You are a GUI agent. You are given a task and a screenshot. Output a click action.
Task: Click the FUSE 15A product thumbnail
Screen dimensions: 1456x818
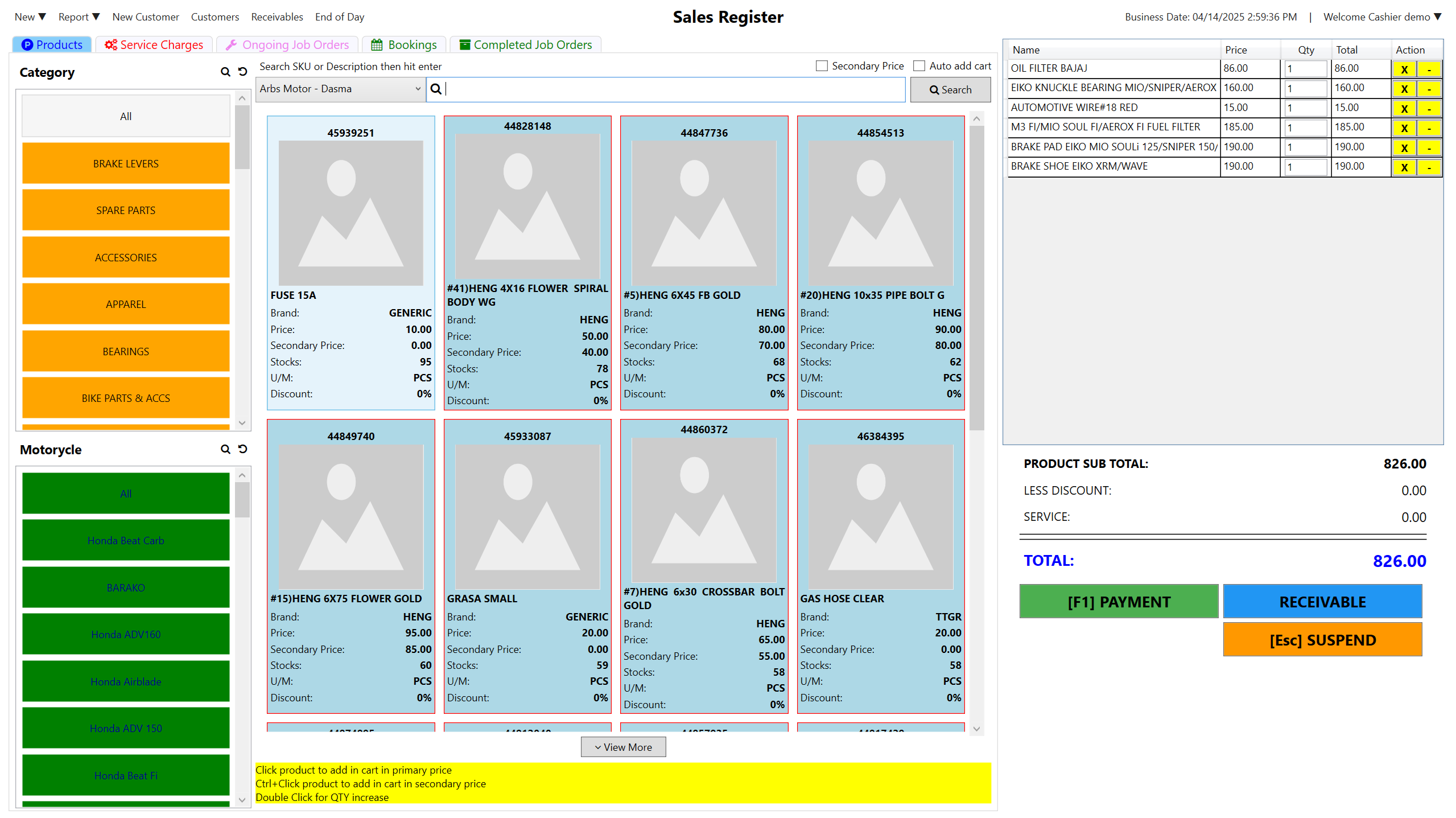pos(350,212)
